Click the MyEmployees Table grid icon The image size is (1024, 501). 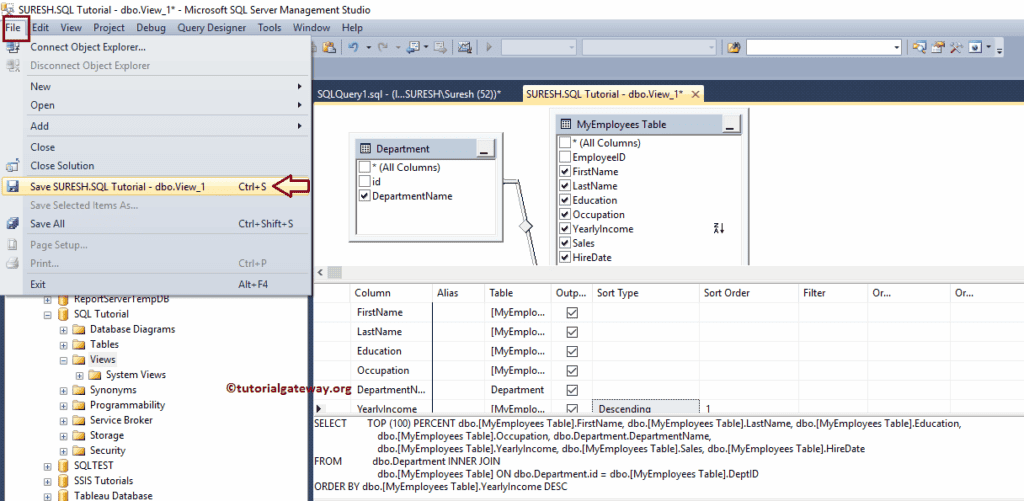pos(566,124)
